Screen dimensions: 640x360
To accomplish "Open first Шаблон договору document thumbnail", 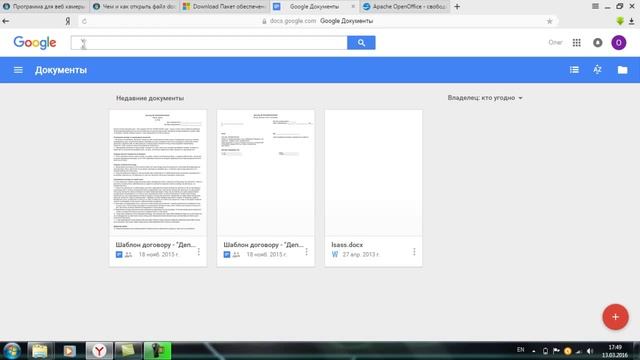I will click(158, 173).
